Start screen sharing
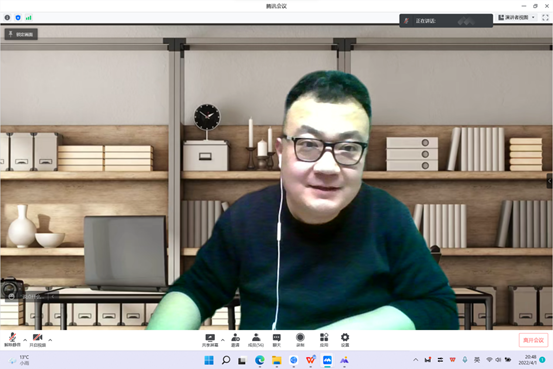 click(210, 340)
